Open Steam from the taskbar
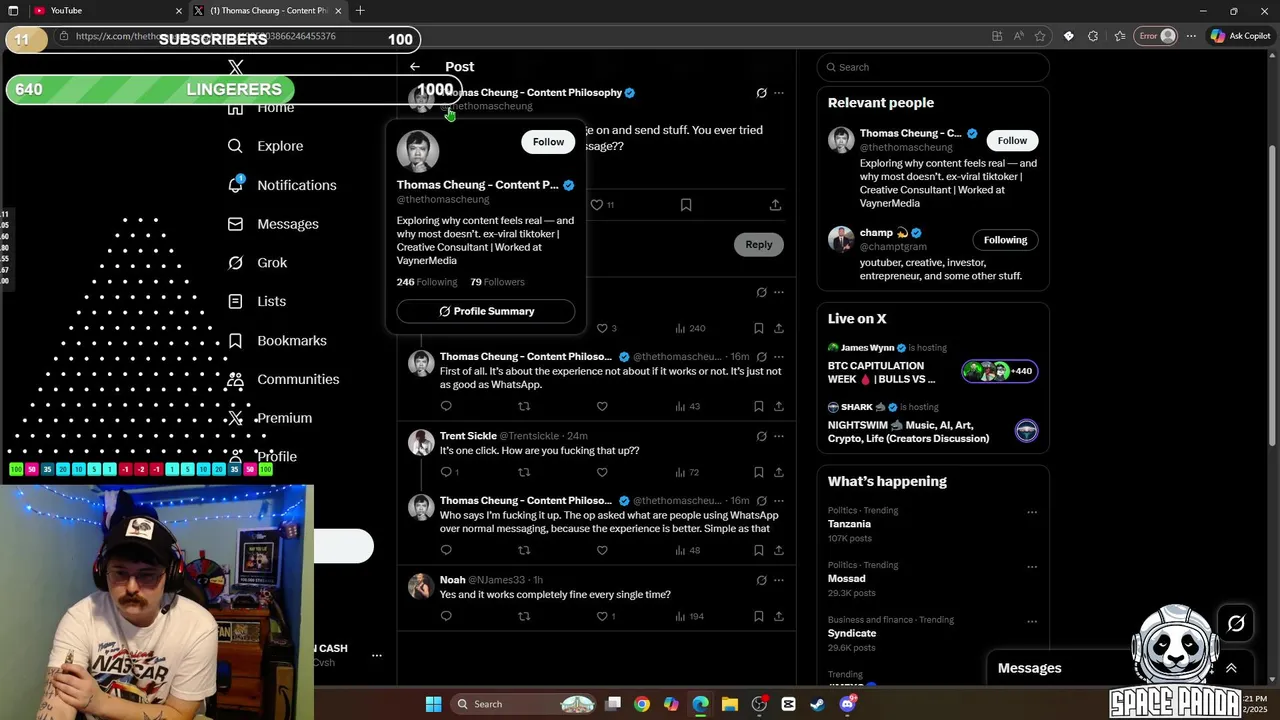The height and width of the screenshot is (720, 1280). (x=817, y=704)
